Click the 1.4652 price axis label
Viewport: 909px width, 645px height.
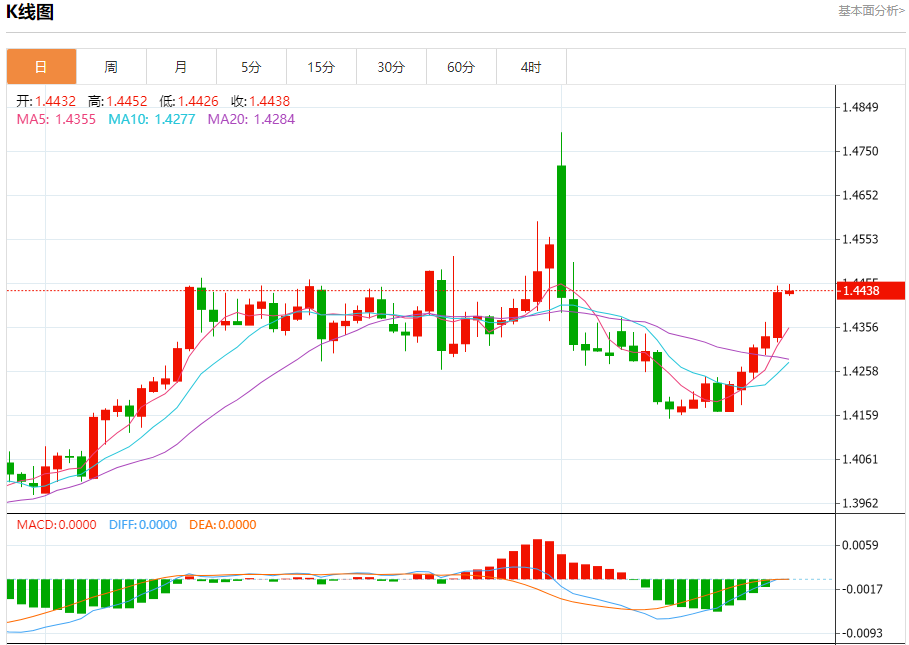[860, 195]
